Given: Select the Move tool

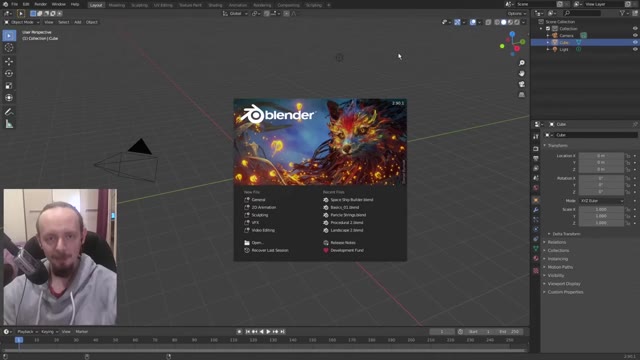Looking at the screenshot, I should pyautogui.click(x=9, y=62).
